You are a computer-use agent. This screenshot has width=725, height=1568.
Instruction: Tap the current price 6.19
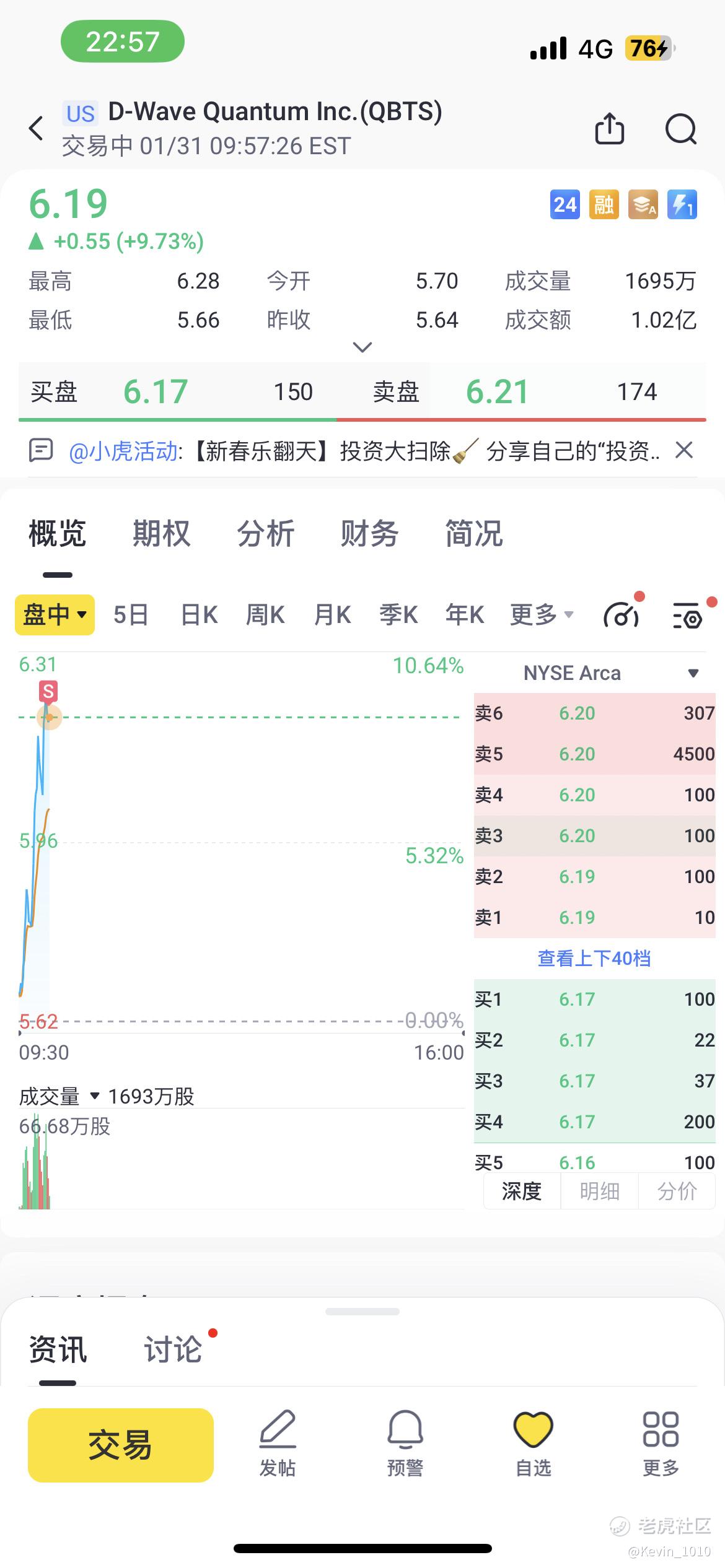pos(68,204)
